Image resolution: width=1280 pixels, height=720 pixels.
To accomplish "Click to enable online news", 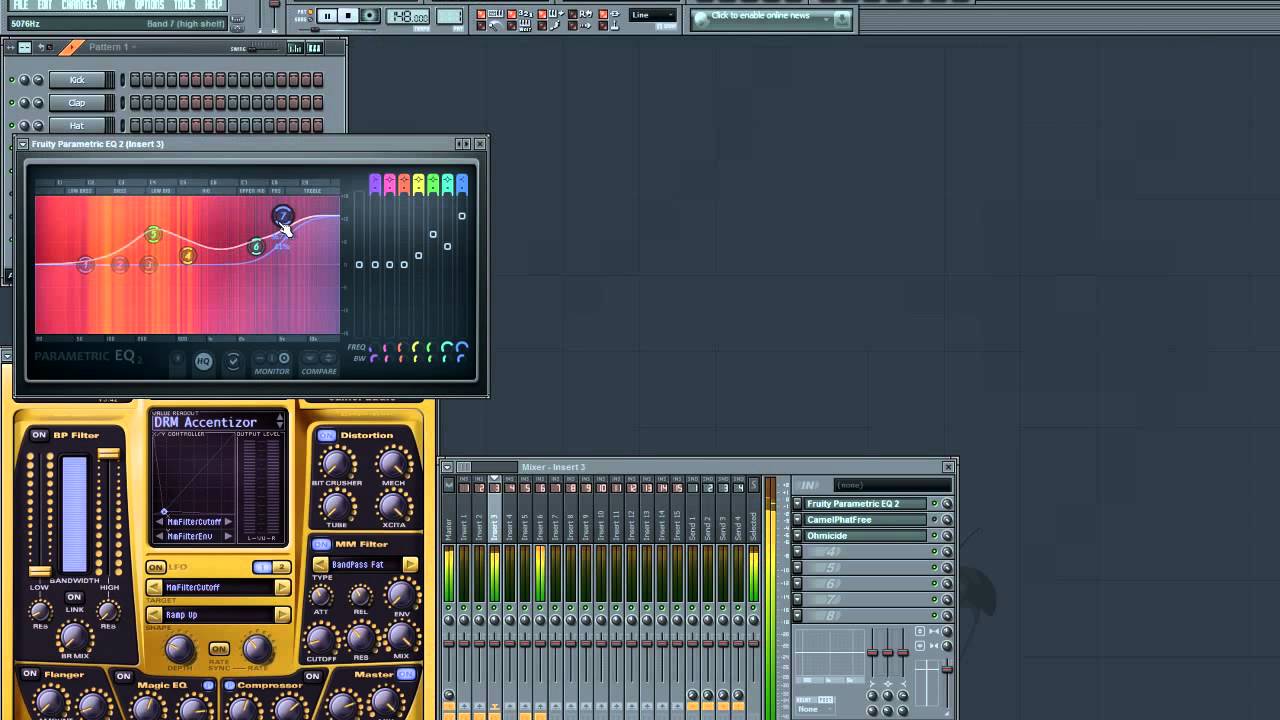I will tap(760, 16).
